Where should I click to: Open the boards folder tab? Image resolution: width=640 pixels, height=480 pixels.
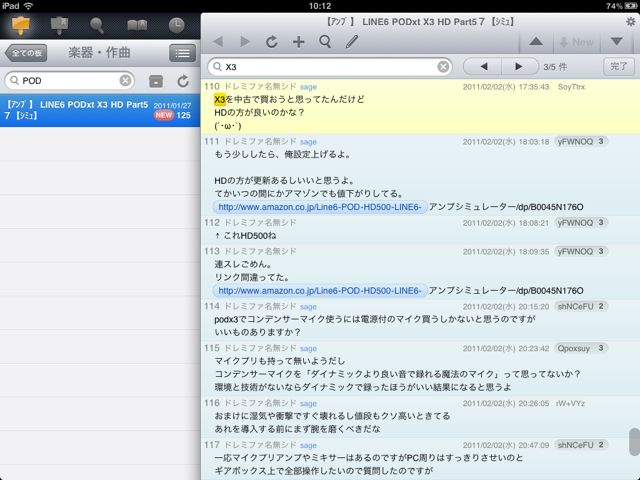[20, 26]
